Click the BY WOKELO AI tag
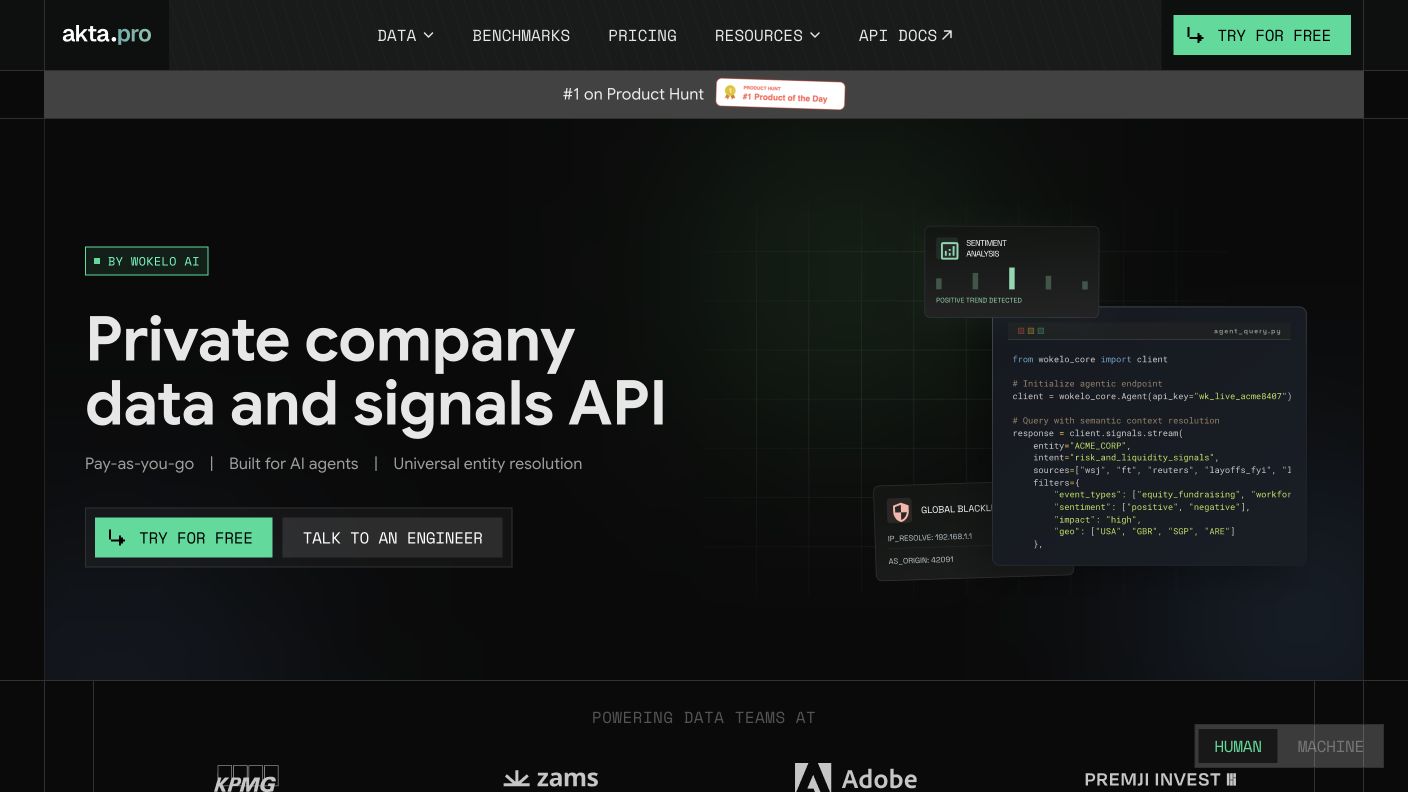 pos(147,261)
